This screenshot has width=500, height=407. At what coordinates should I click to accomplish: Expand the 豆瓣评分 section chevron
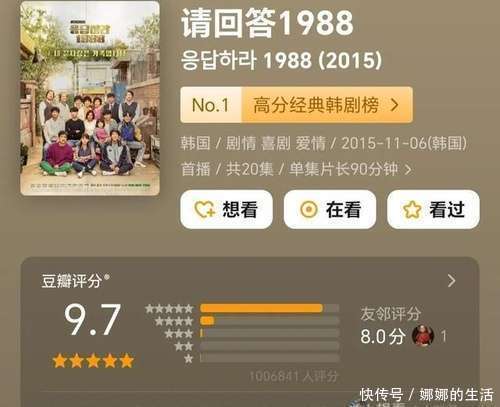(x=451, y=281)
